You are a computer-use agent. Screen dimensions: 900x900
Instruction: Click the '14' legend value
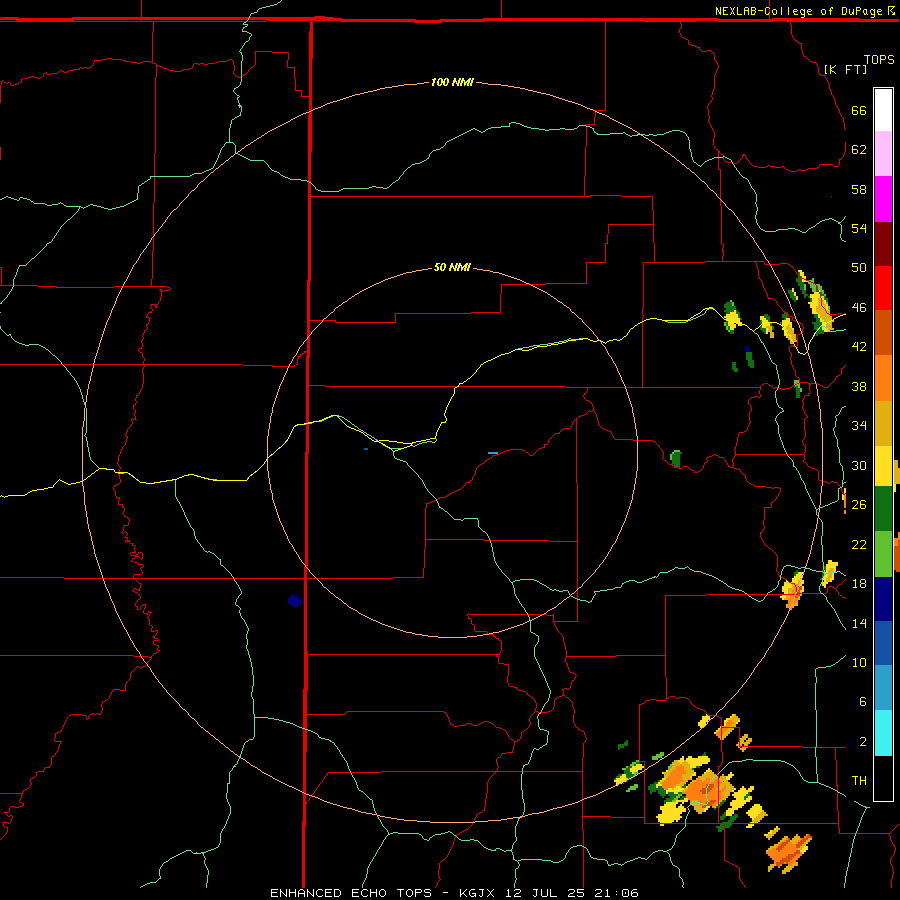click(x=859, y=623)
